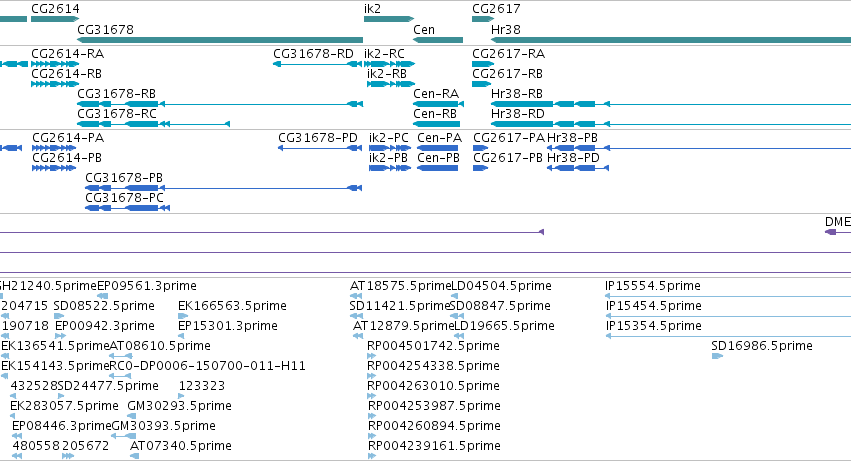
Task: Open EST label SD11421.5prime
Action: [401, 306]
